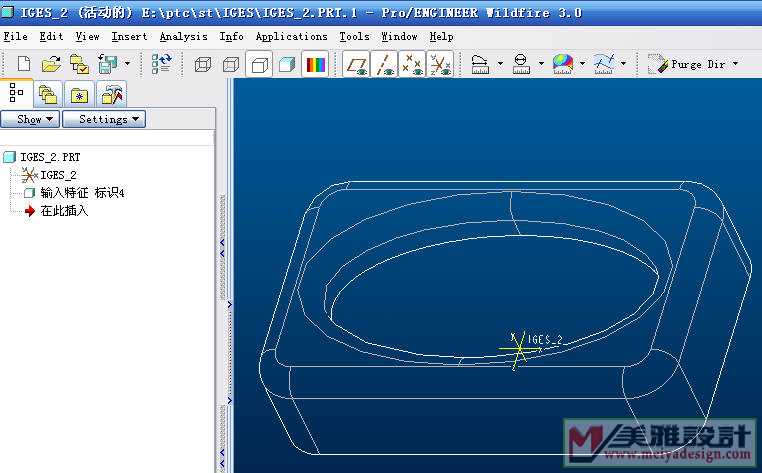Toggle datum points display
The width and height of the screenshot is (762, 473).
[x=412, y=64]
